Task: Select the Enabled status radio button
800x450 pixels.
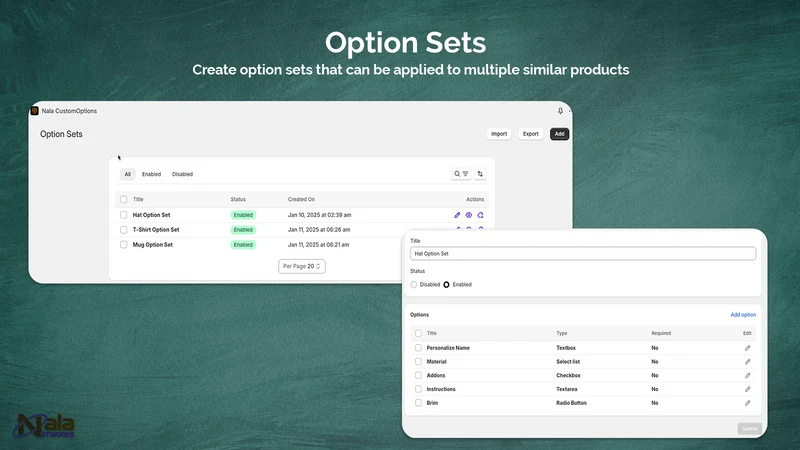Action: point(446,285)
